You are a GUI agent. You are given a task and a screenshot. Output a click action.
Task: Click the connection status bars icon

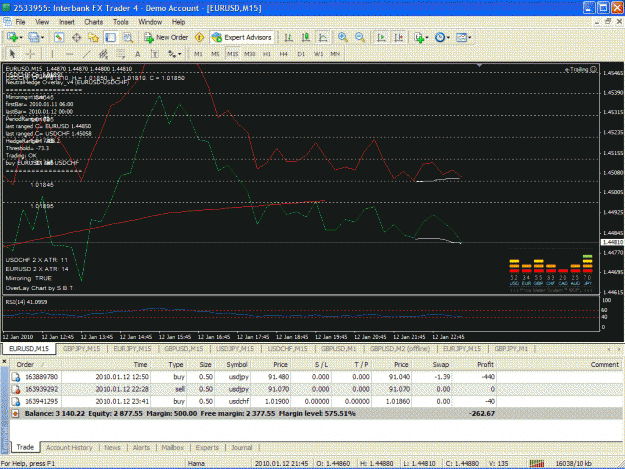(x=537, y=463)
